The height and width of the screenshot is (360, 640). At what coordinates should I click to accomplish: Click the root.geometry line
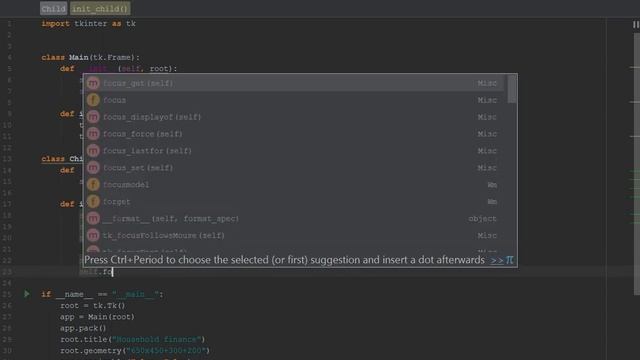pyautogui.click(x=135, y=351)
